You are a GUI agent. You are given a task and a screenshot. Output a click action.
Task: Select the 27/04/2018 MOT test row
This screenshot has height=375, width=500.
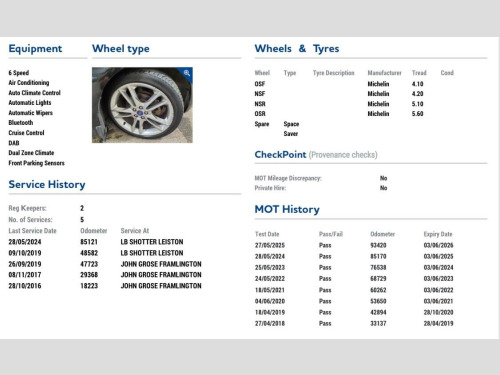(x=354, y=323)
